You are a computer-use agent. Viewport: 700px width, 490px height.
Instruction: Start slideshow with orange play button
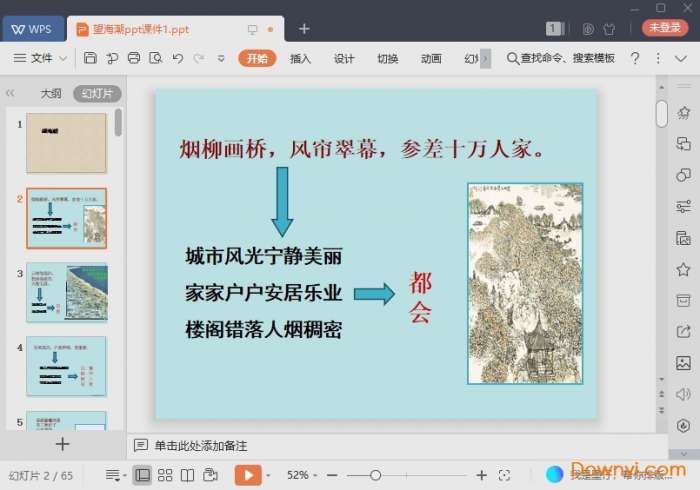coord(247,475)
